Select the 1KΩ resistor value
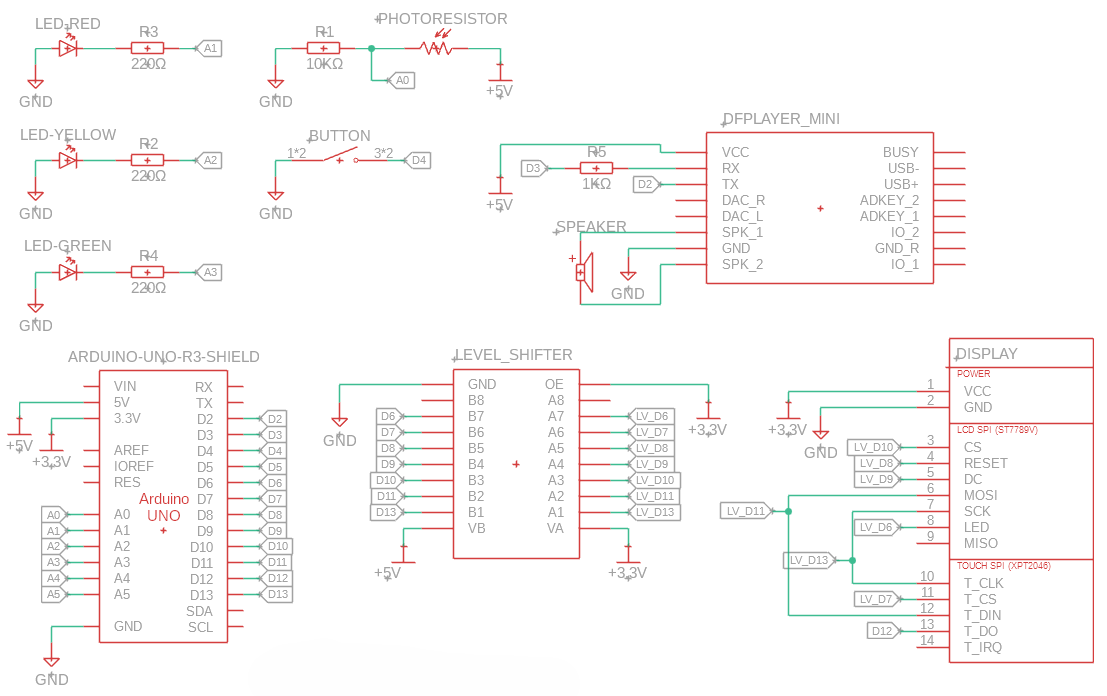The height and width of the screenshot is (696, 1107). 597,184
